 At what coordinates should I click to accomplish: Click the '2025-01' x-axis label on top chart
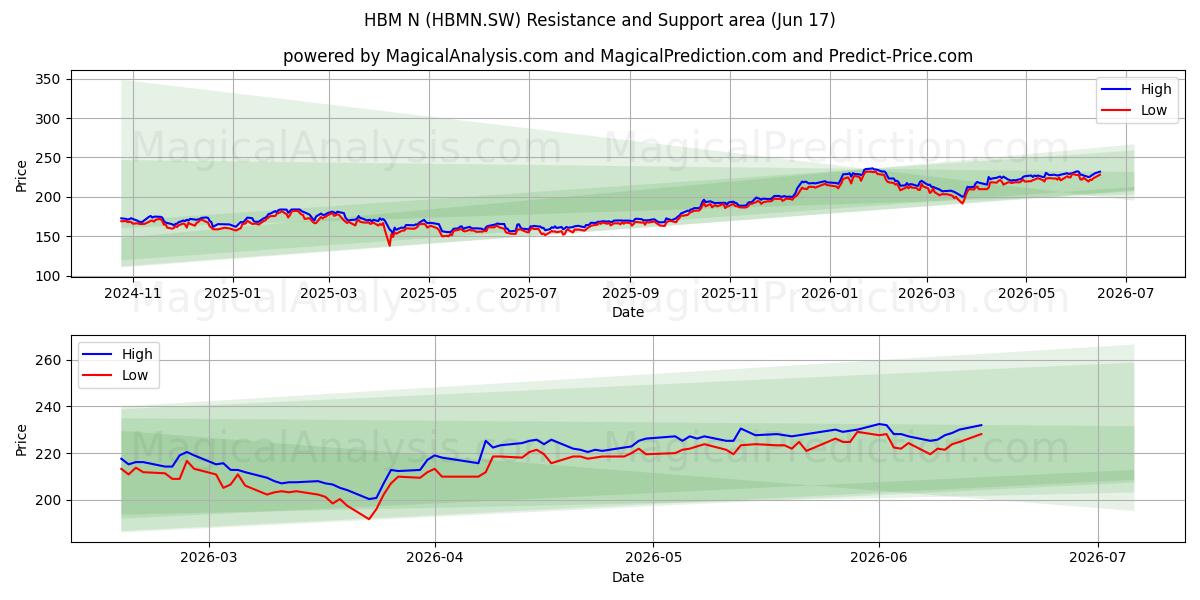click(x=233, y=295)
